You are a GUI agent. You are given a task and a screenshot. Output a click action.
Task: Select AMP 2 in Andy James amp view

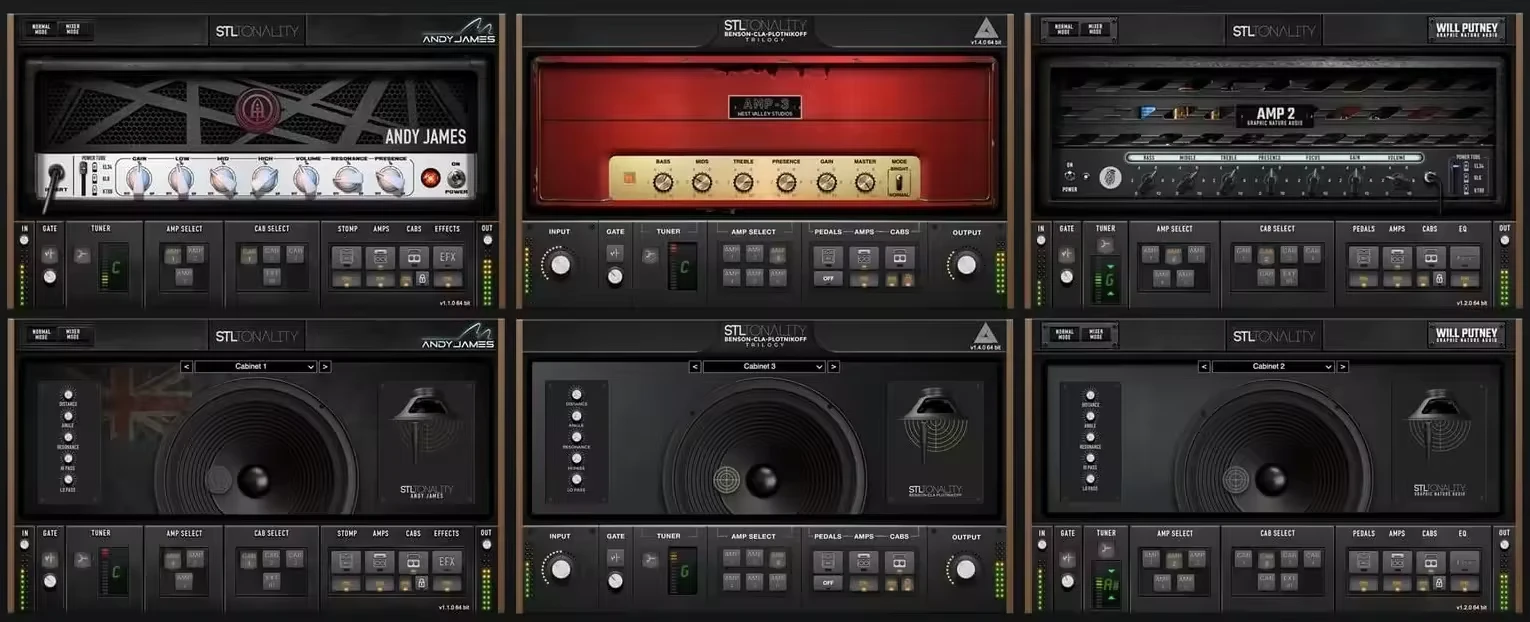(x=195, y=254)
